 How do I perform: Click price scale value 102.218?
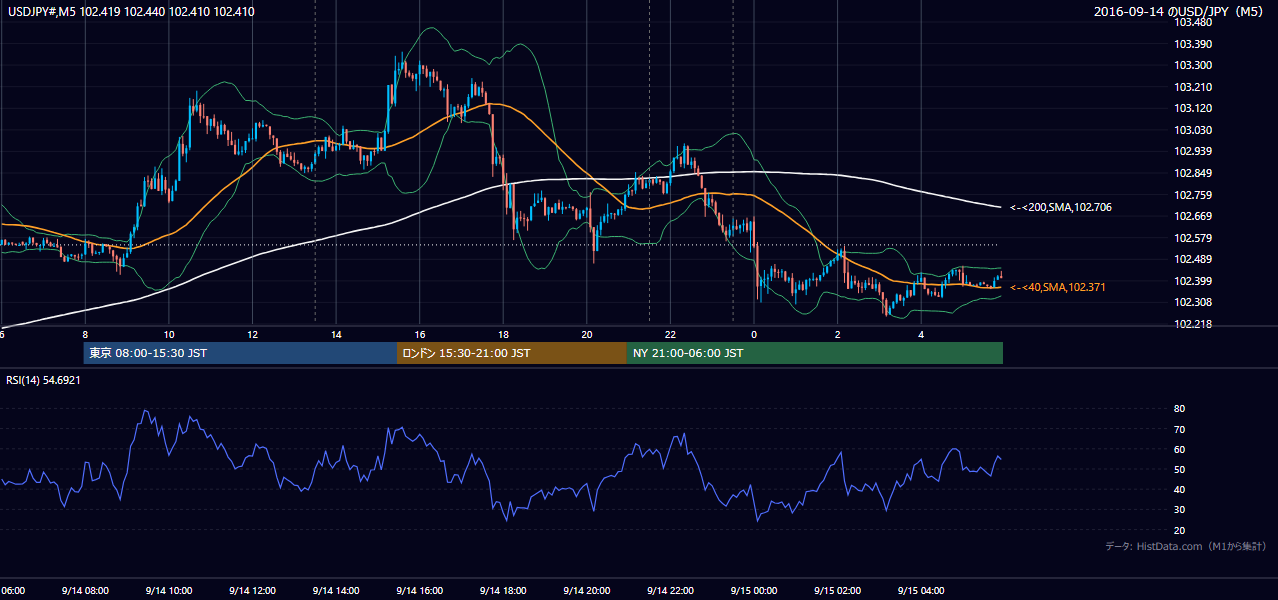pyautogui.click(x=1192, y=324)
